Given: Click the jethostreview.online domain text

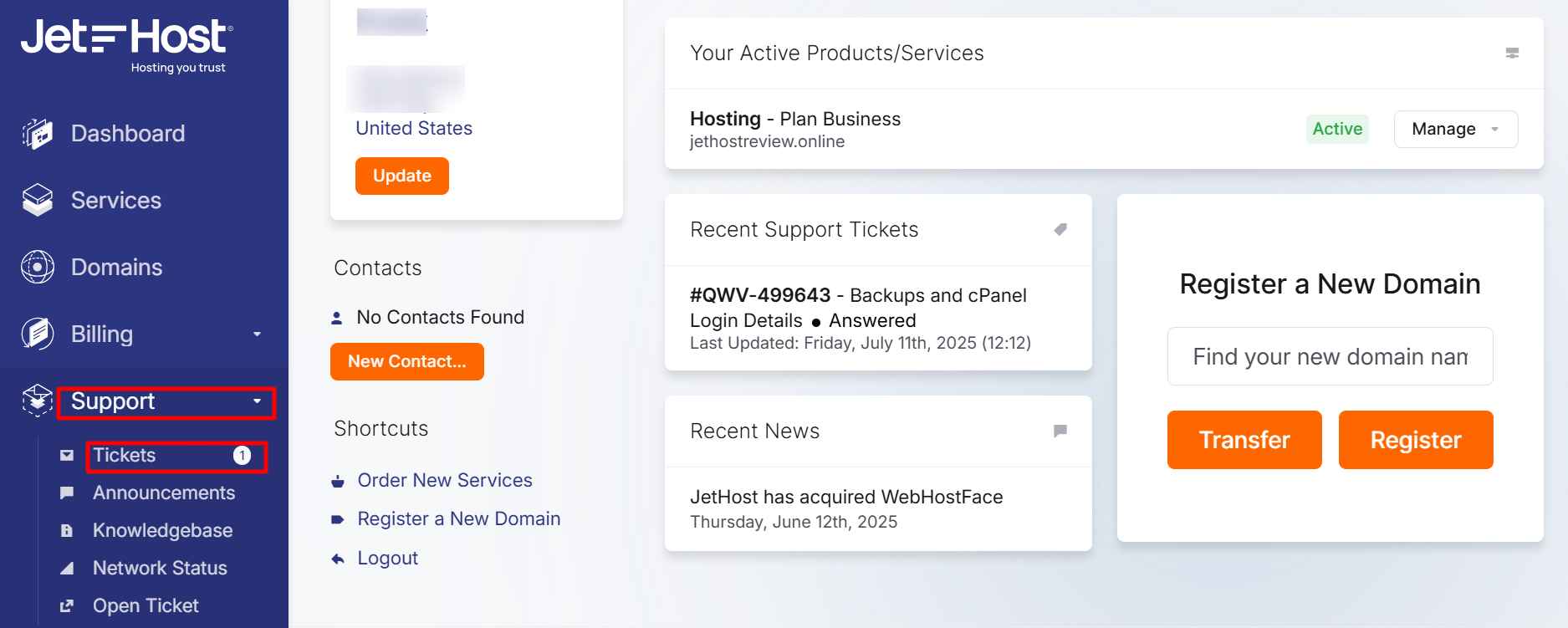Looking at the screenshot, I should pos(767,141).
